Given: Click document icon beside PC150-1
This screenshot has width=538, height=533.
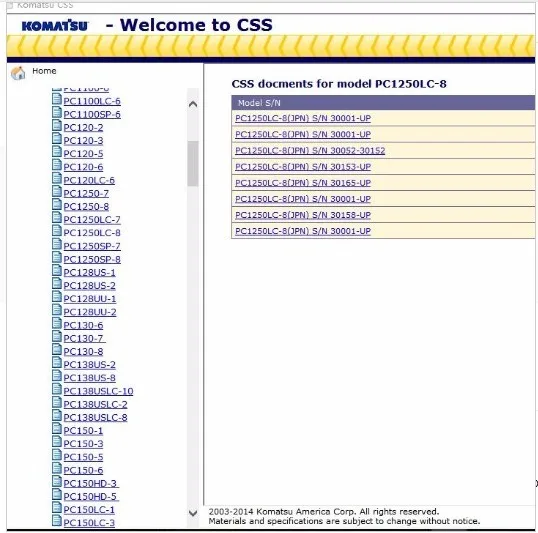Looking at the screenshot, I should tap(57, 429).
